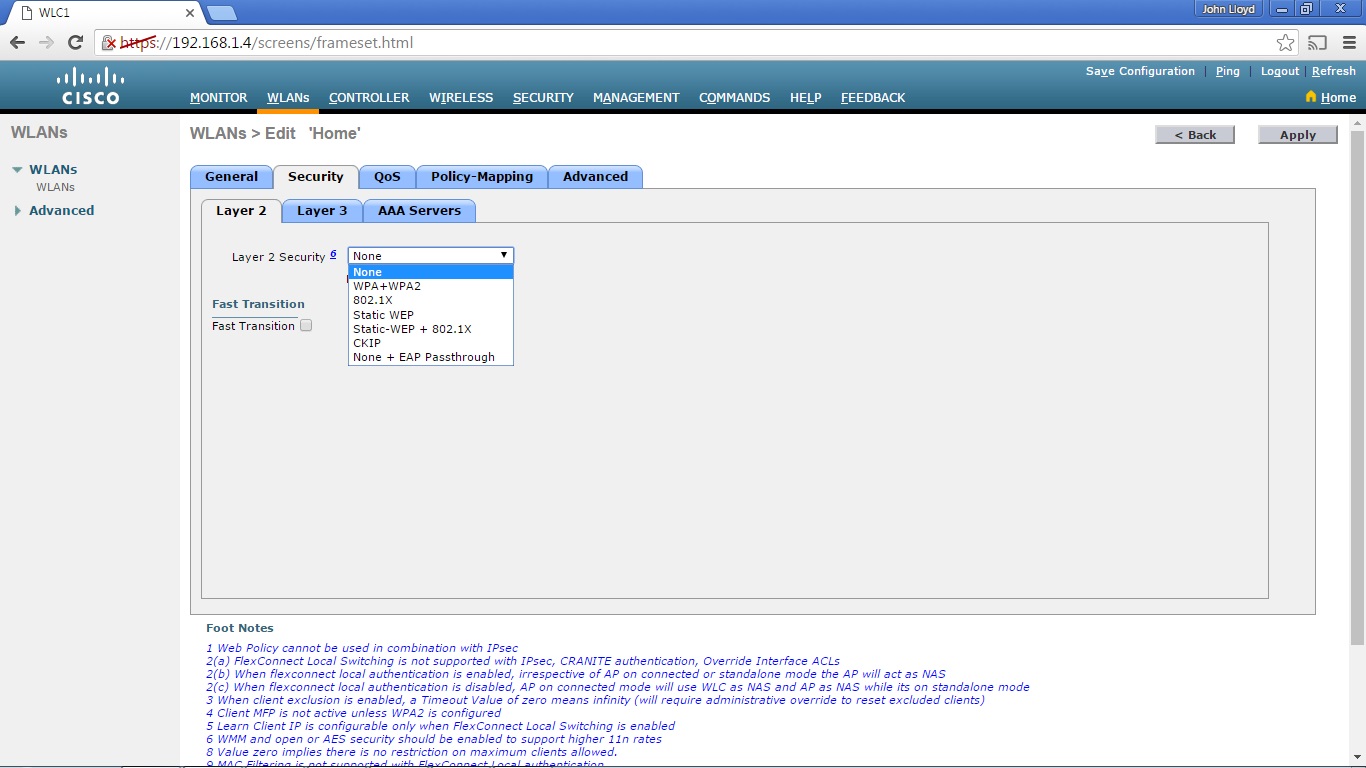Choose None + EAP Passthrough option
Image resolution: width=1366 pixels, height=768 pixels.
coord(430,357)
